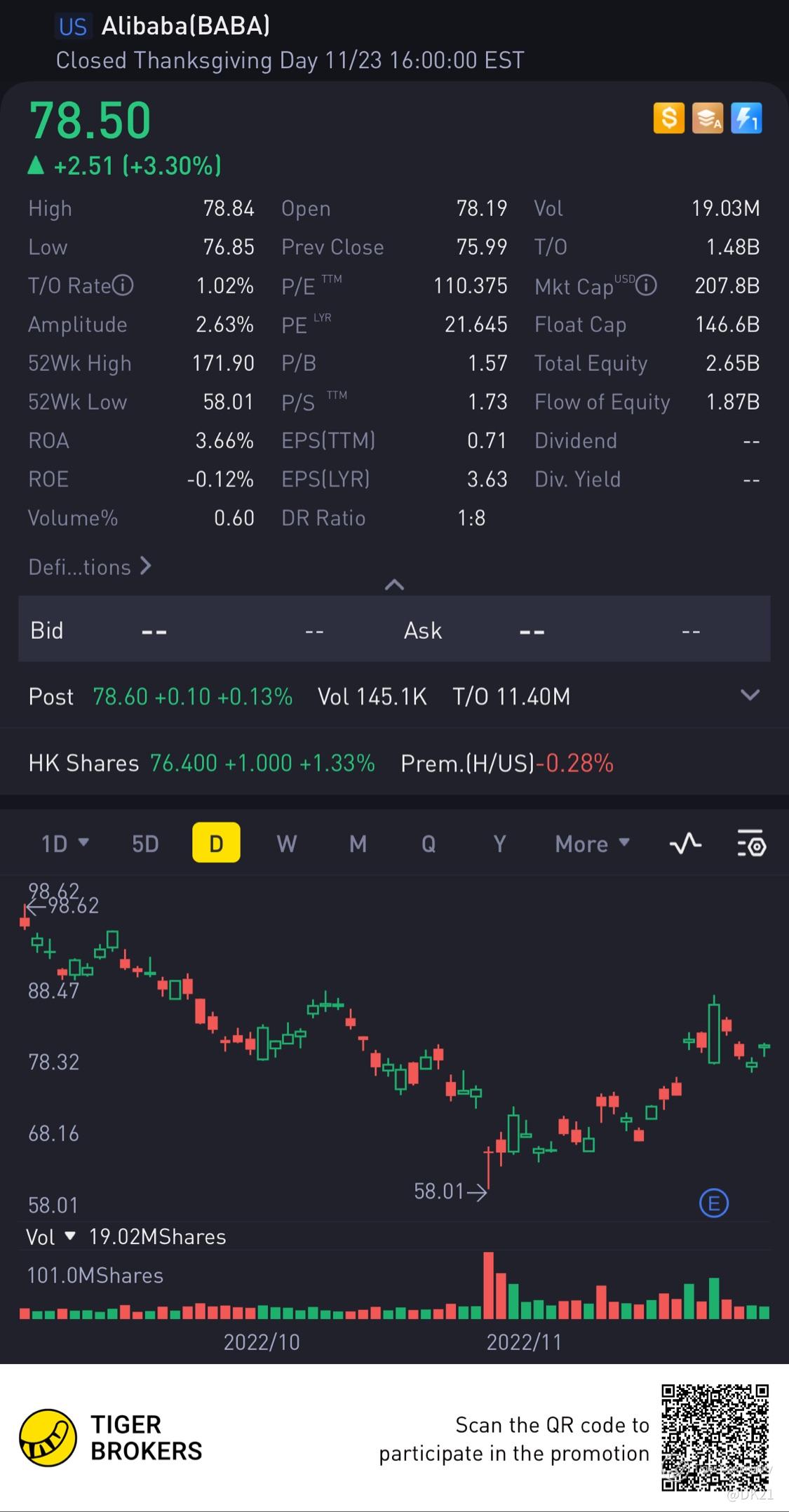Tap the Vol value 19.03M
789x1512 pixels.
coord(726,208)
